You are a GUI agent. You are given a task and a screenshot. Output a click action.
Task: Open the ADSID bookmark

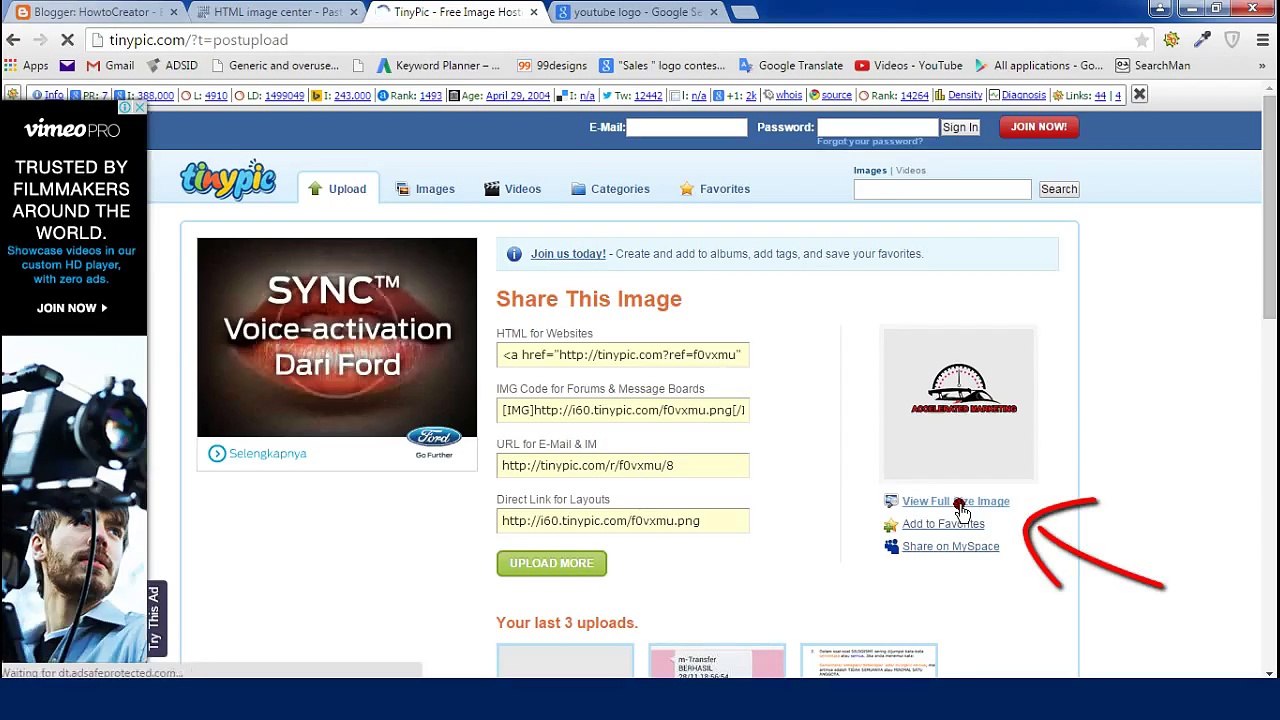pos(172,66)
